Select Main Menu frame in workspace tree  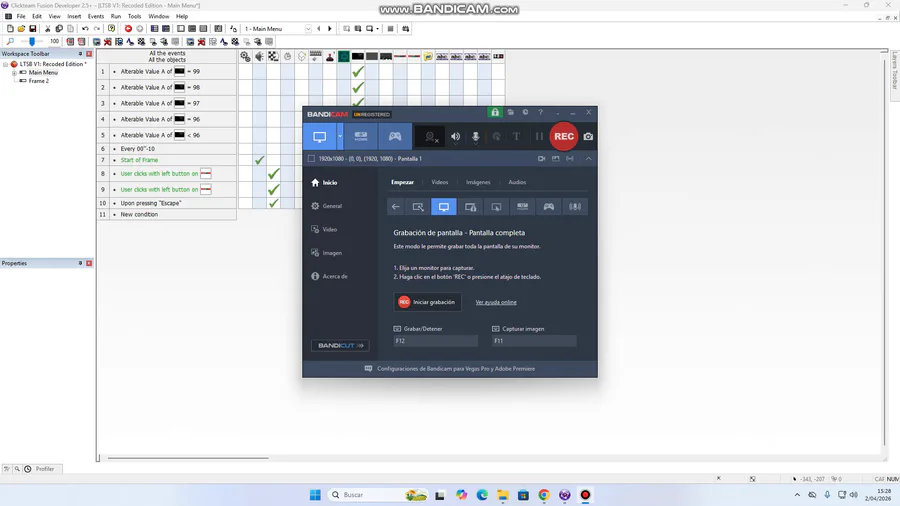coord(43,73)
